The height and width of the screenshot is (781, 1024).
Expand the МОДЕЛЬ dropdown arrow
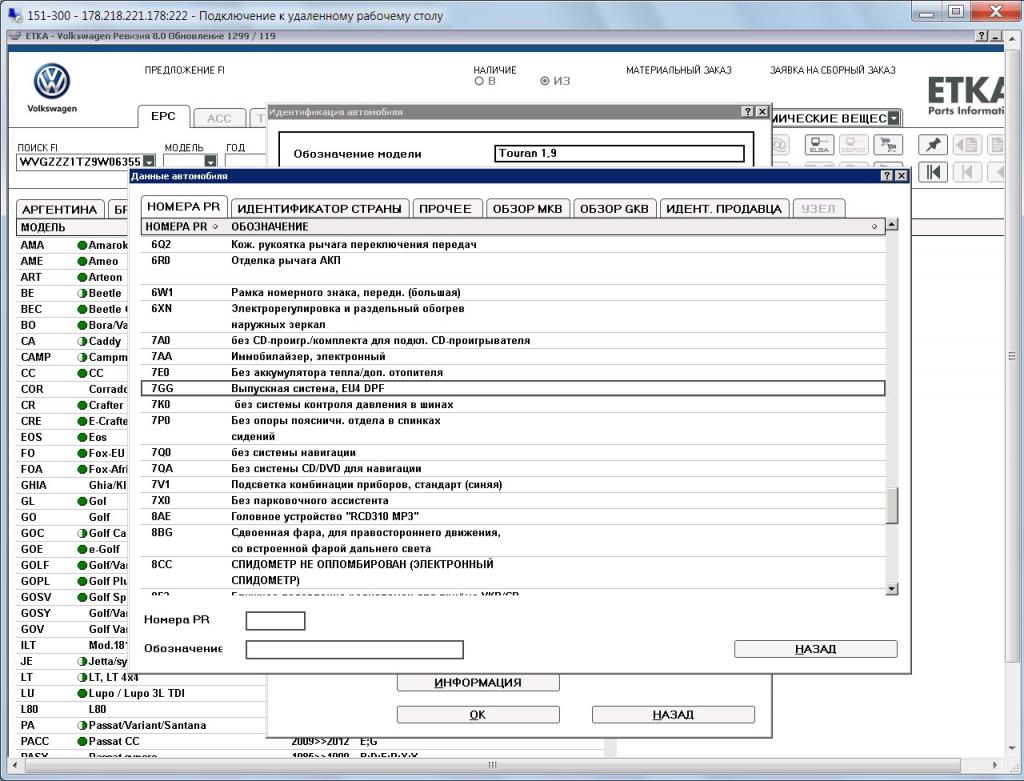[210, 161]
